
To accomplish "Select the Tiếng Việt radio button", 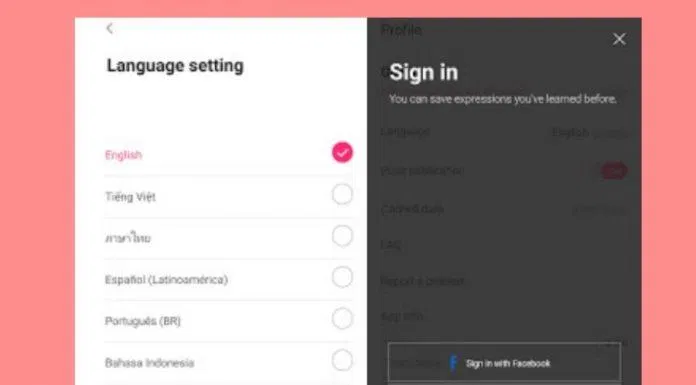I will (342, 194).
